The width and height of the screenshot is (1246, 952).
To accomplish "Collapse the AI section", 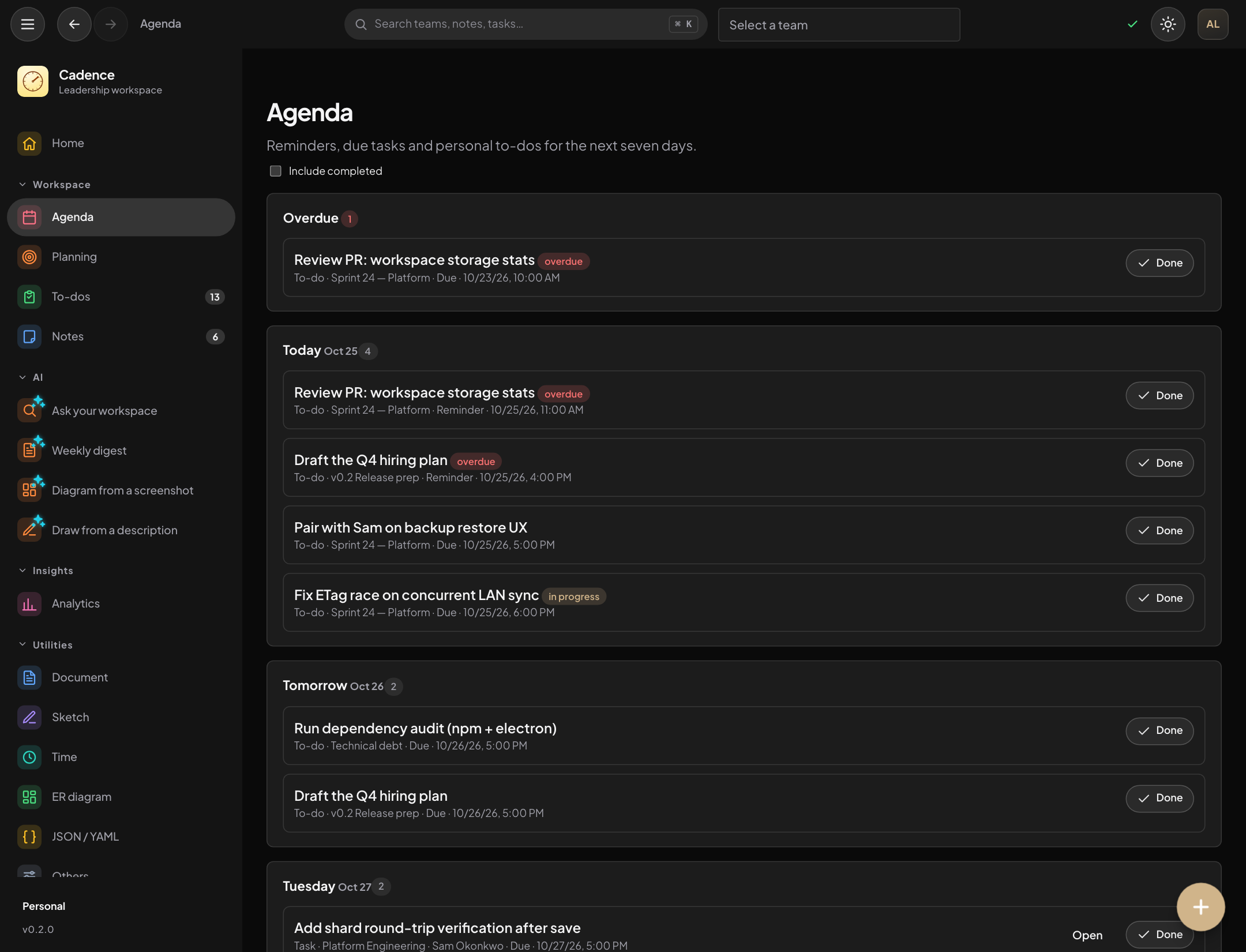I will click(31, 377).
